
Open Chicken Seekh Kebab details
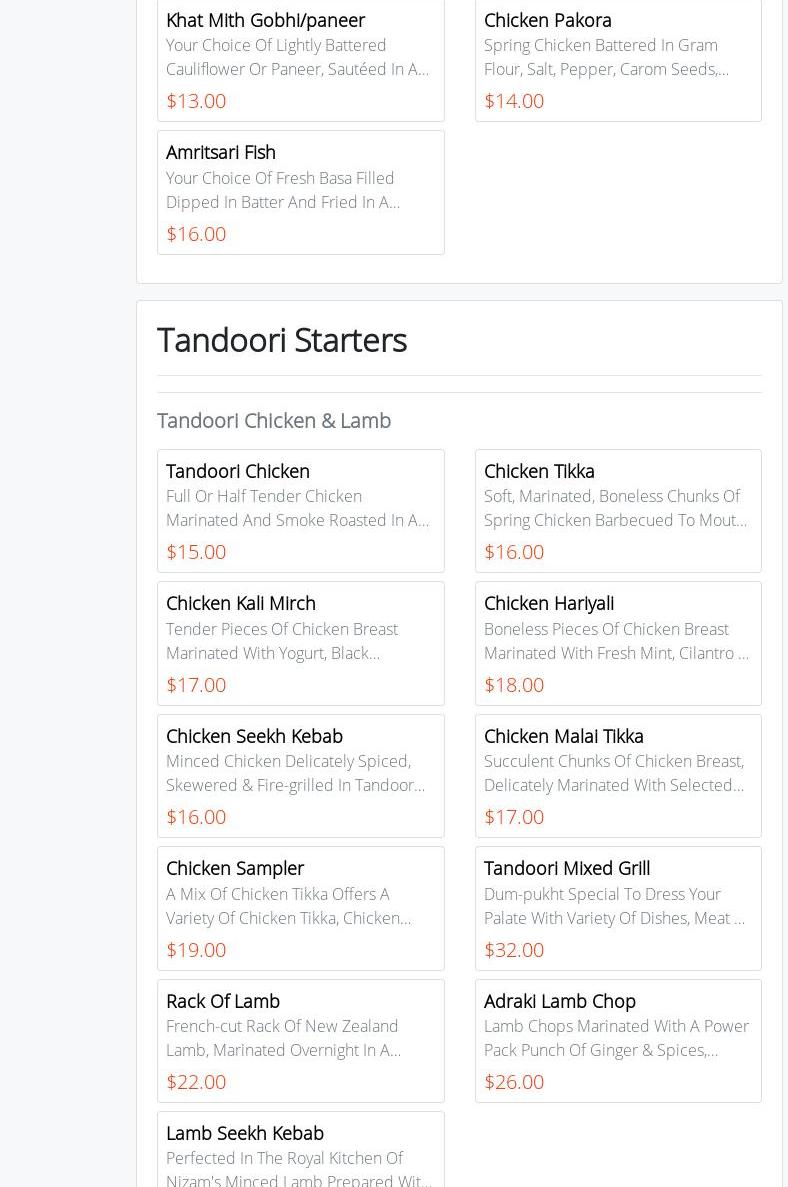click(x=254, y=736)
